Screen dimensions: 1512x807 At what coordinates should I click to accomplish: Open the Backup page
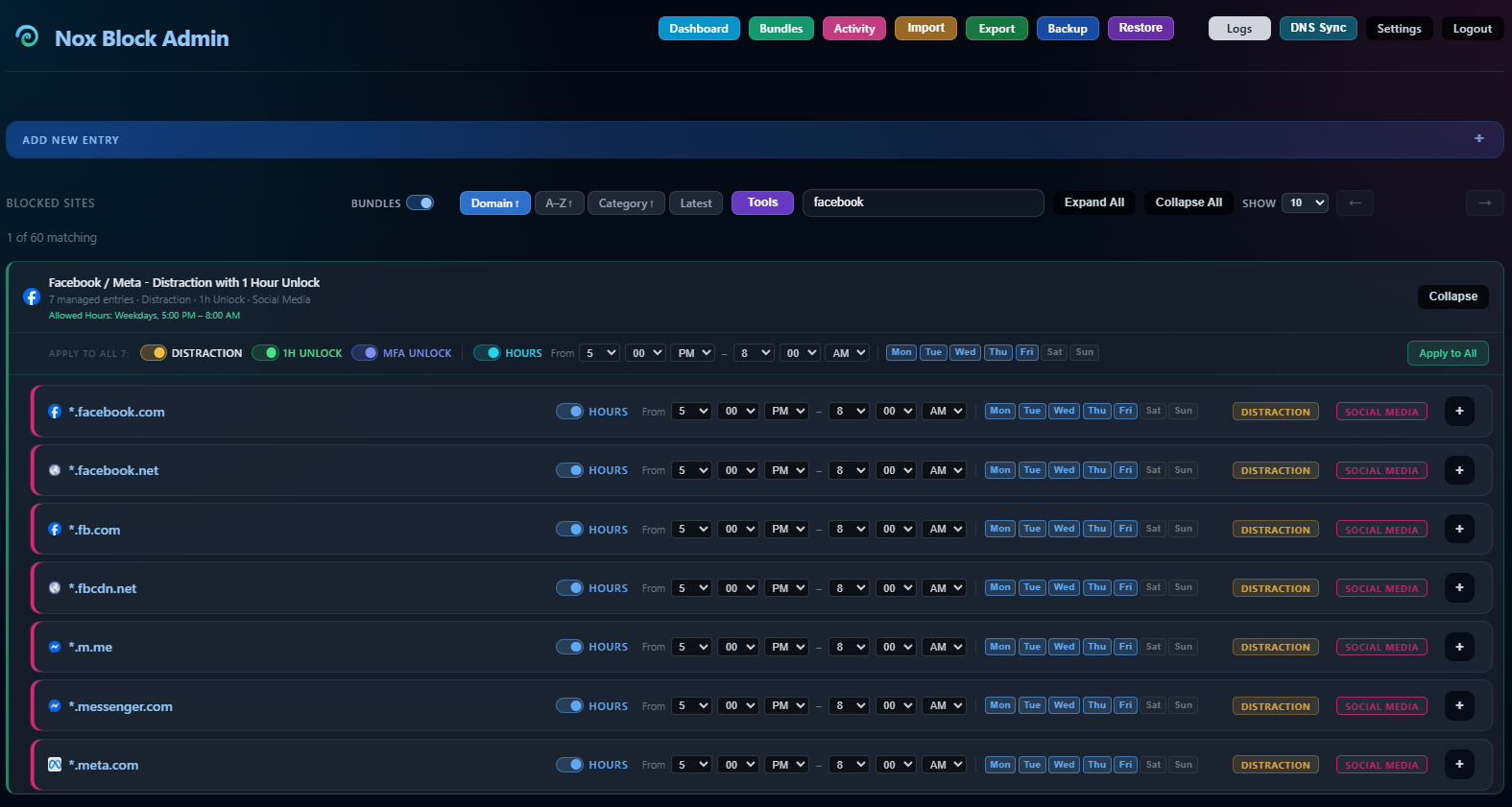(1068, 29)
